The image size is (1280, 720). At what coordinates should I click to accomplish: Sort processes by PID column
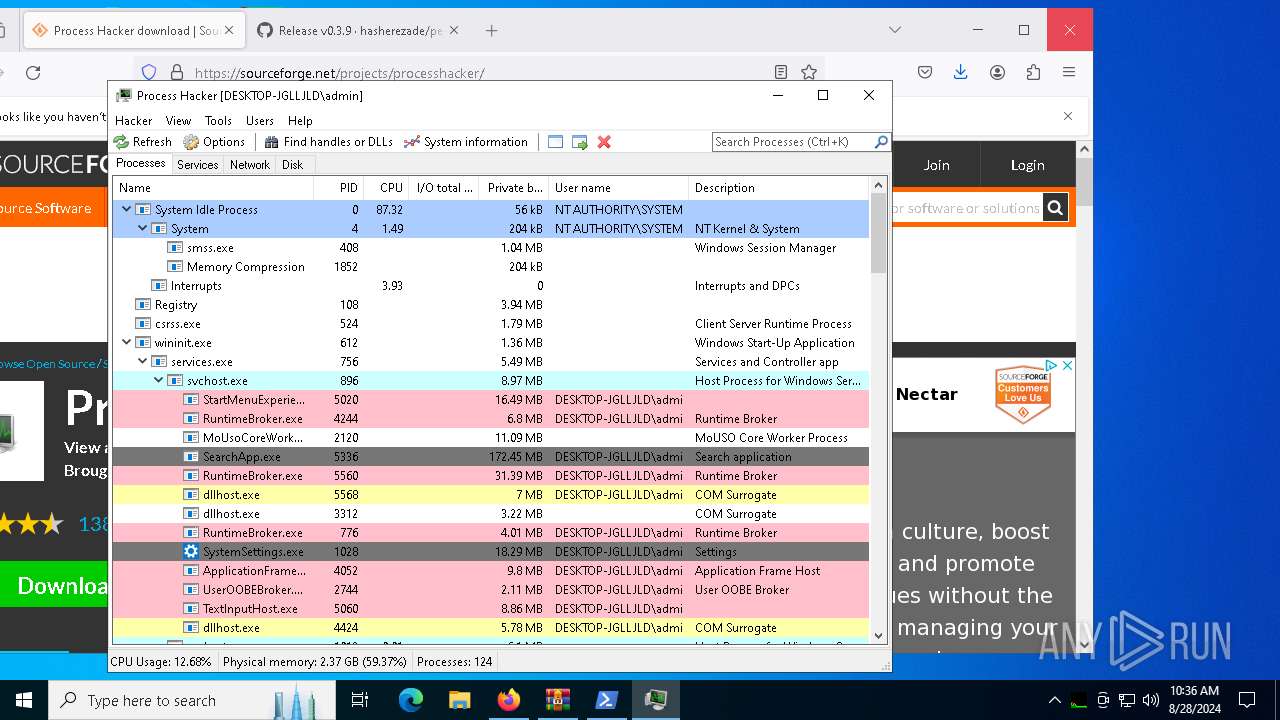[338, 188]
